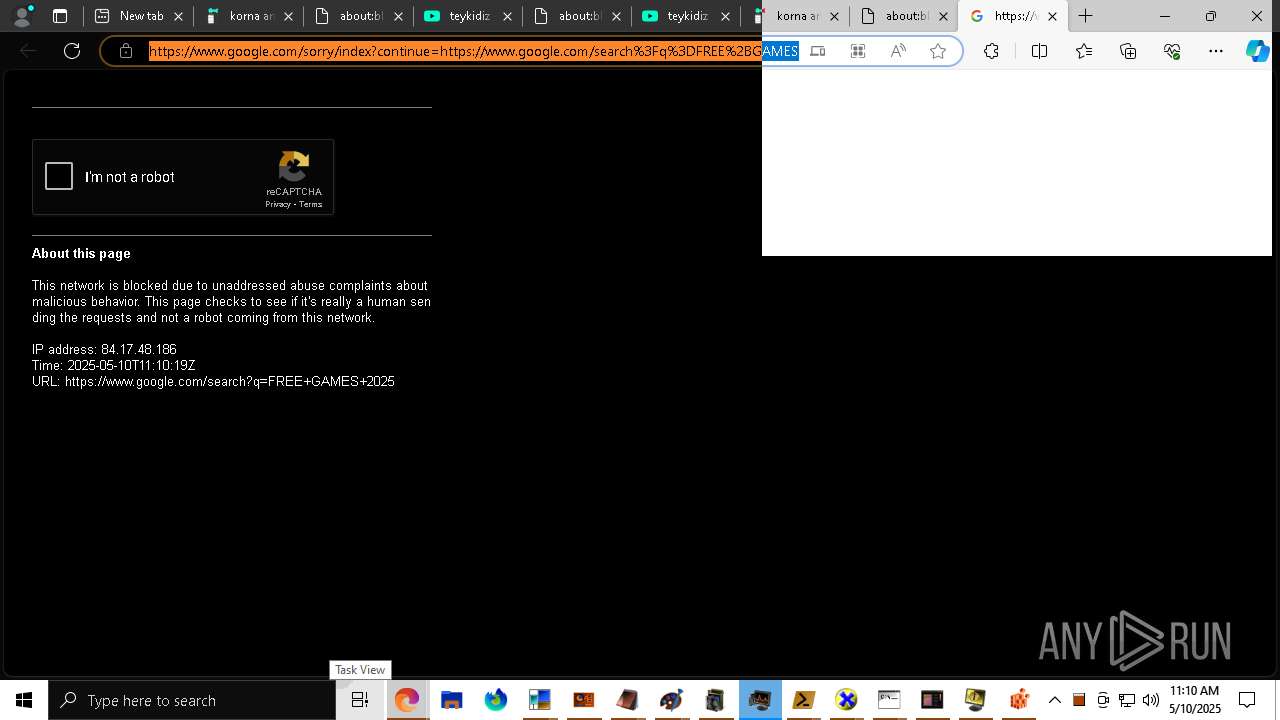Click the IP address: 84.17.48.186 line

[x=104, y=349]
